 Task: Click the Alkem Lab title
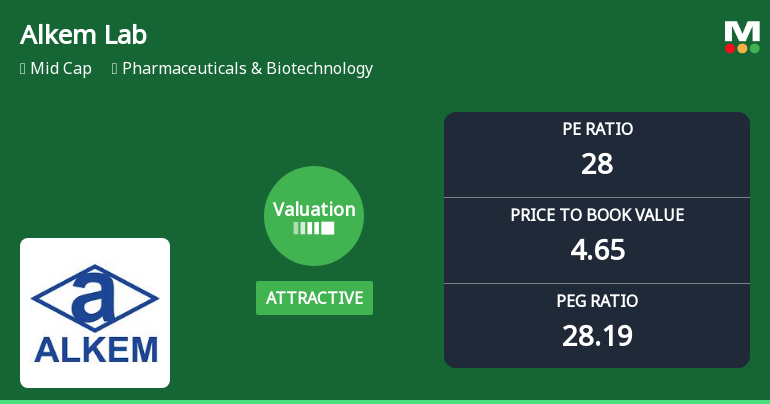click(83, 35)
